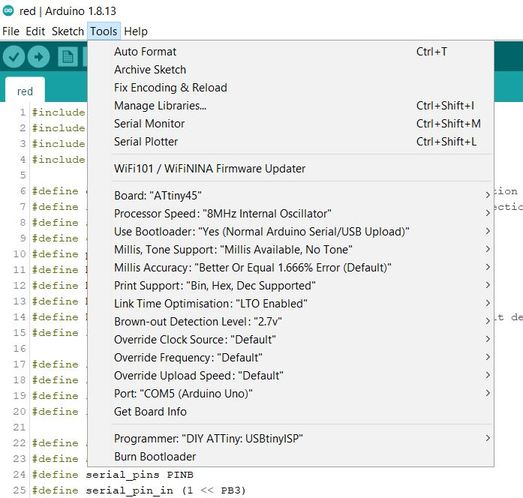Click the Arduino logo in title bar

(x=8, y=11)
